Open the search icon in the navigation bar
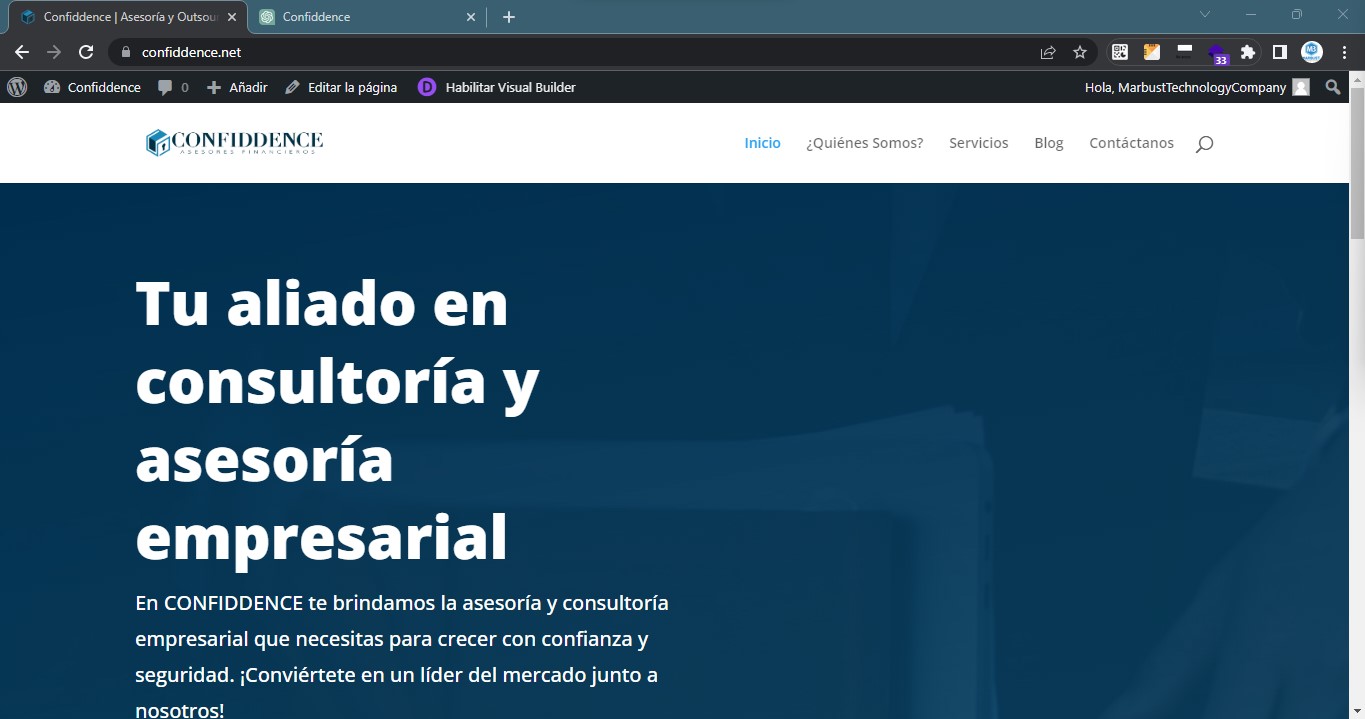The image size is (1365, 719). pyautogui.click(x=1203, y=143)
